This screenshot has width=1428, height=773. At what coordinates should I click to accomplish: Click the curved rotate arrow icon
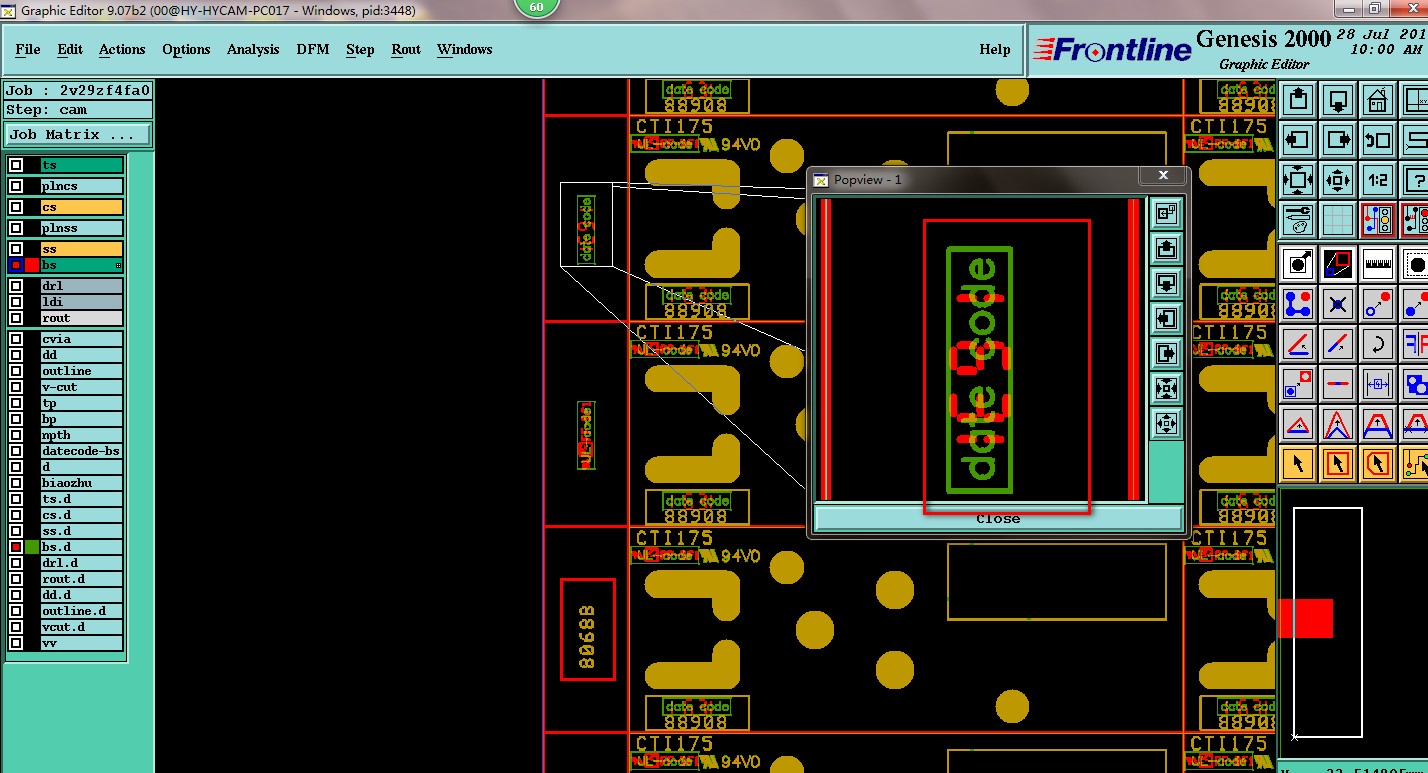coord(1378,343)
